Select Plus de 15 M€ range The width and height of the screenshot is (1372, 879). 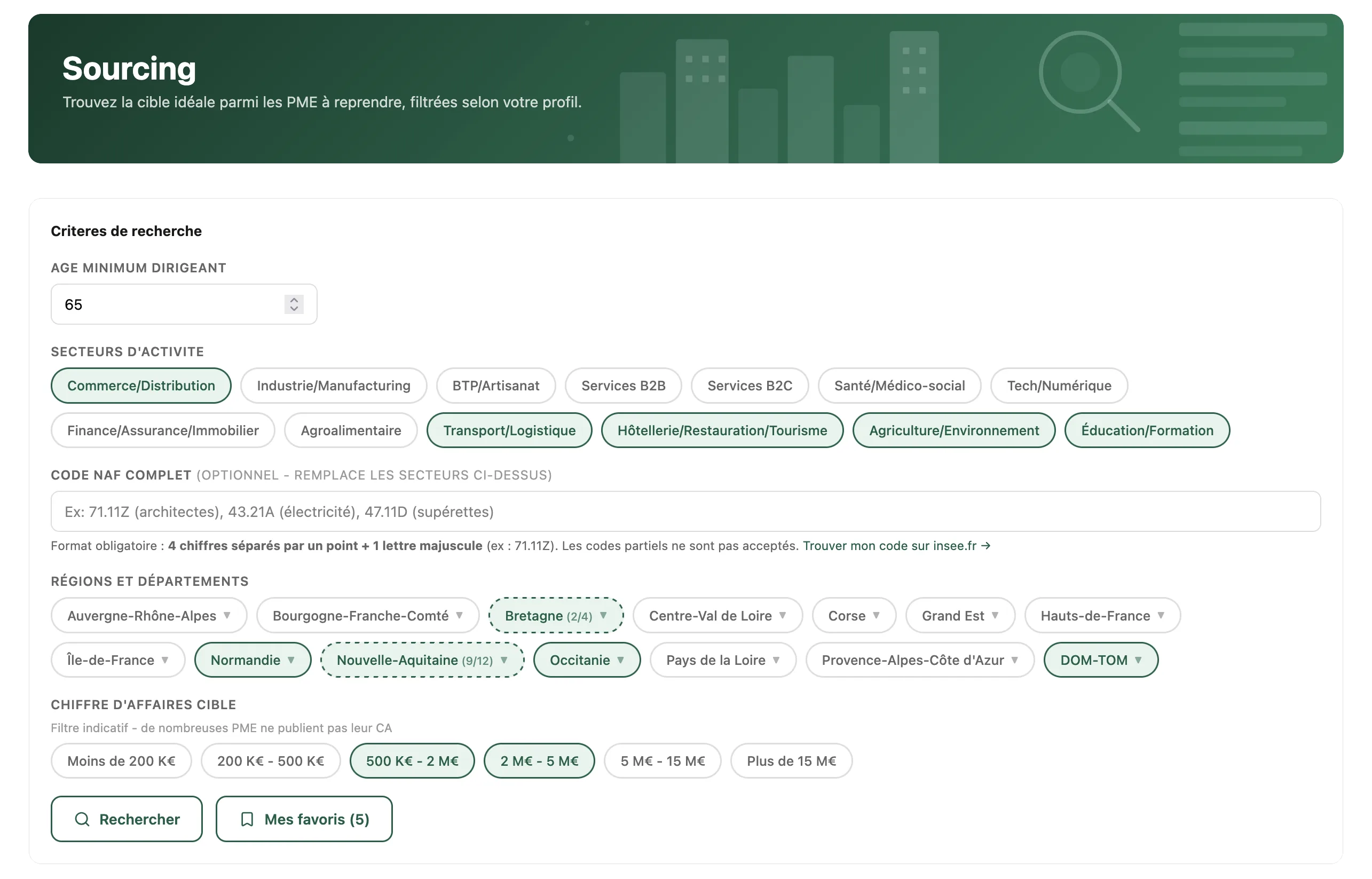[x=791, y=761]
